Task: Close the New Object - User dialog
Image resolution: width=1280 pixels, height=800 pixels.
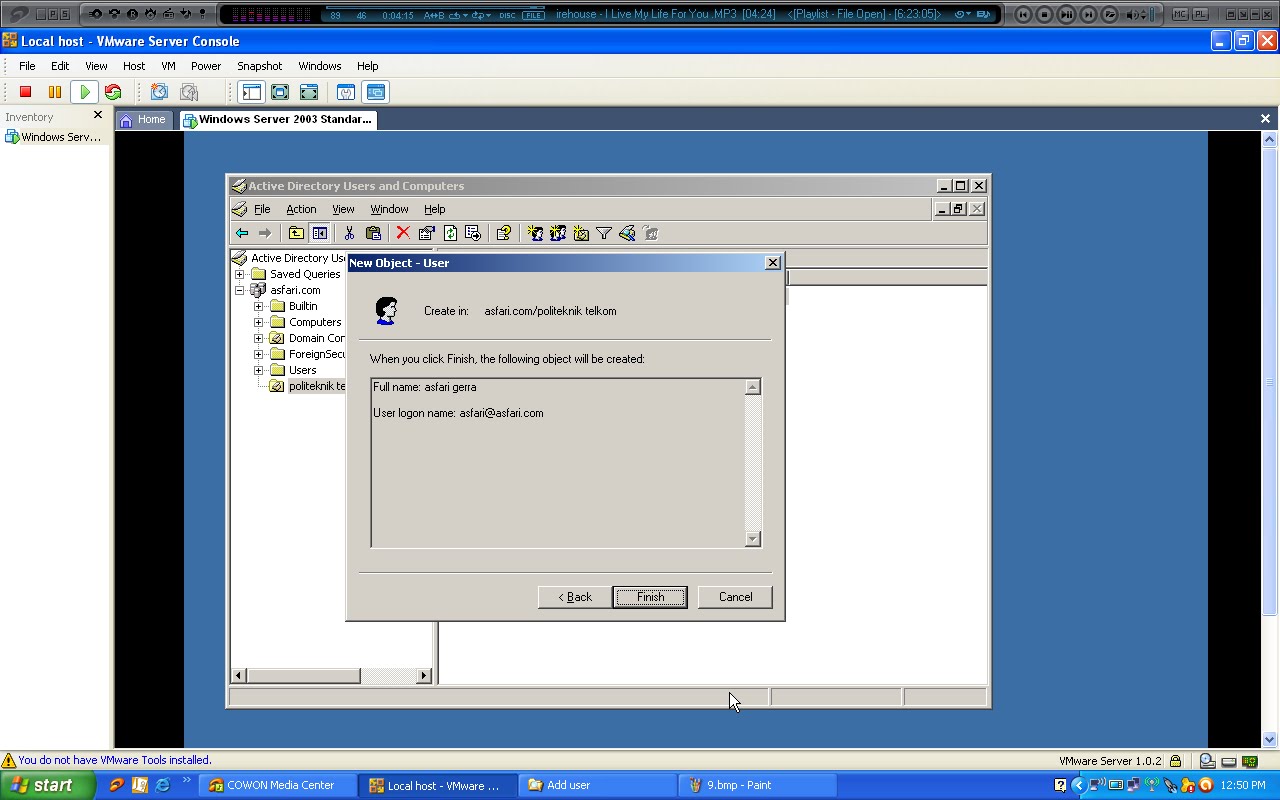Action: [772, 262]
